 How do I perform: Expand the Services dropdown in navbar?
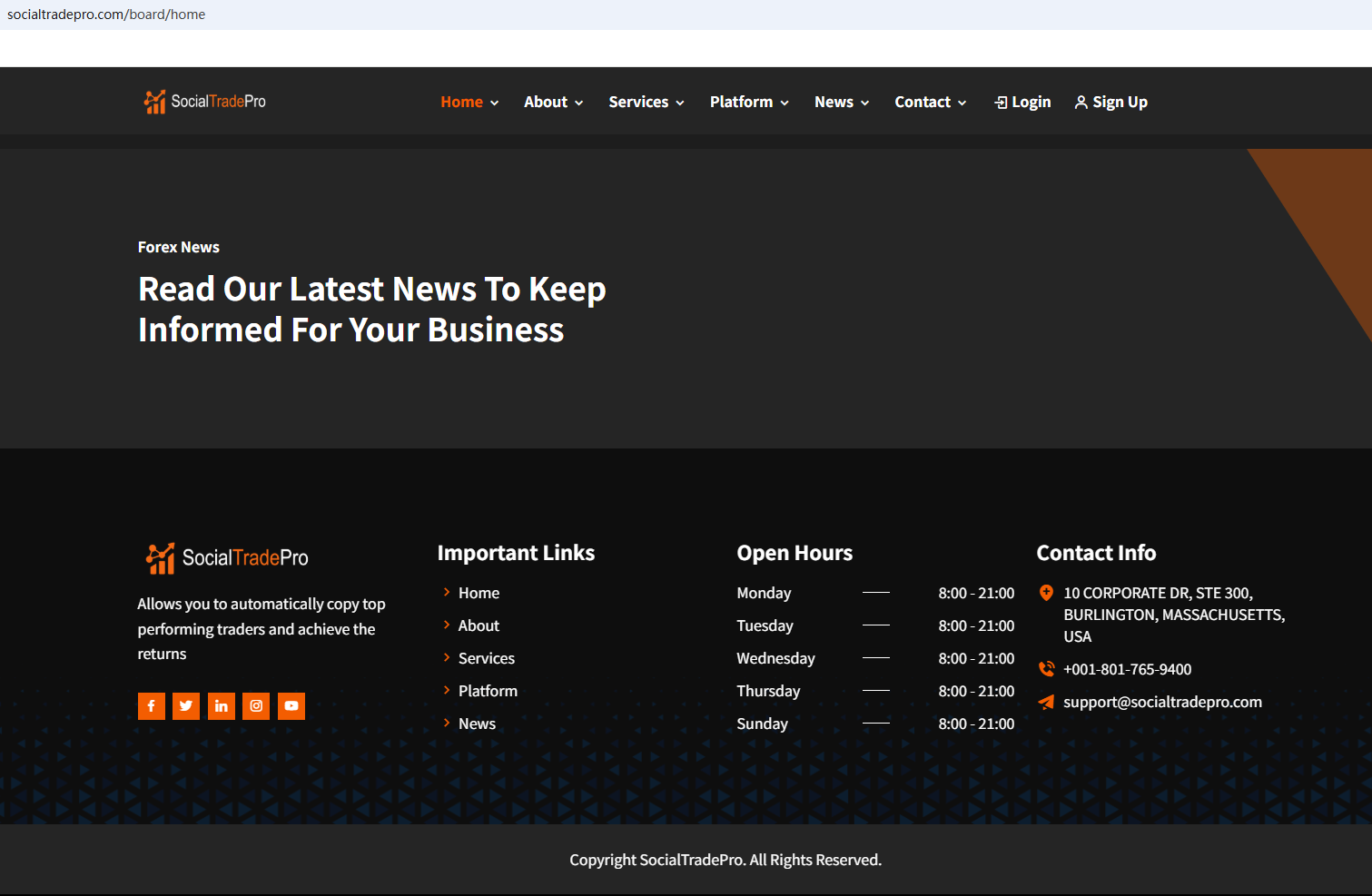646,103
